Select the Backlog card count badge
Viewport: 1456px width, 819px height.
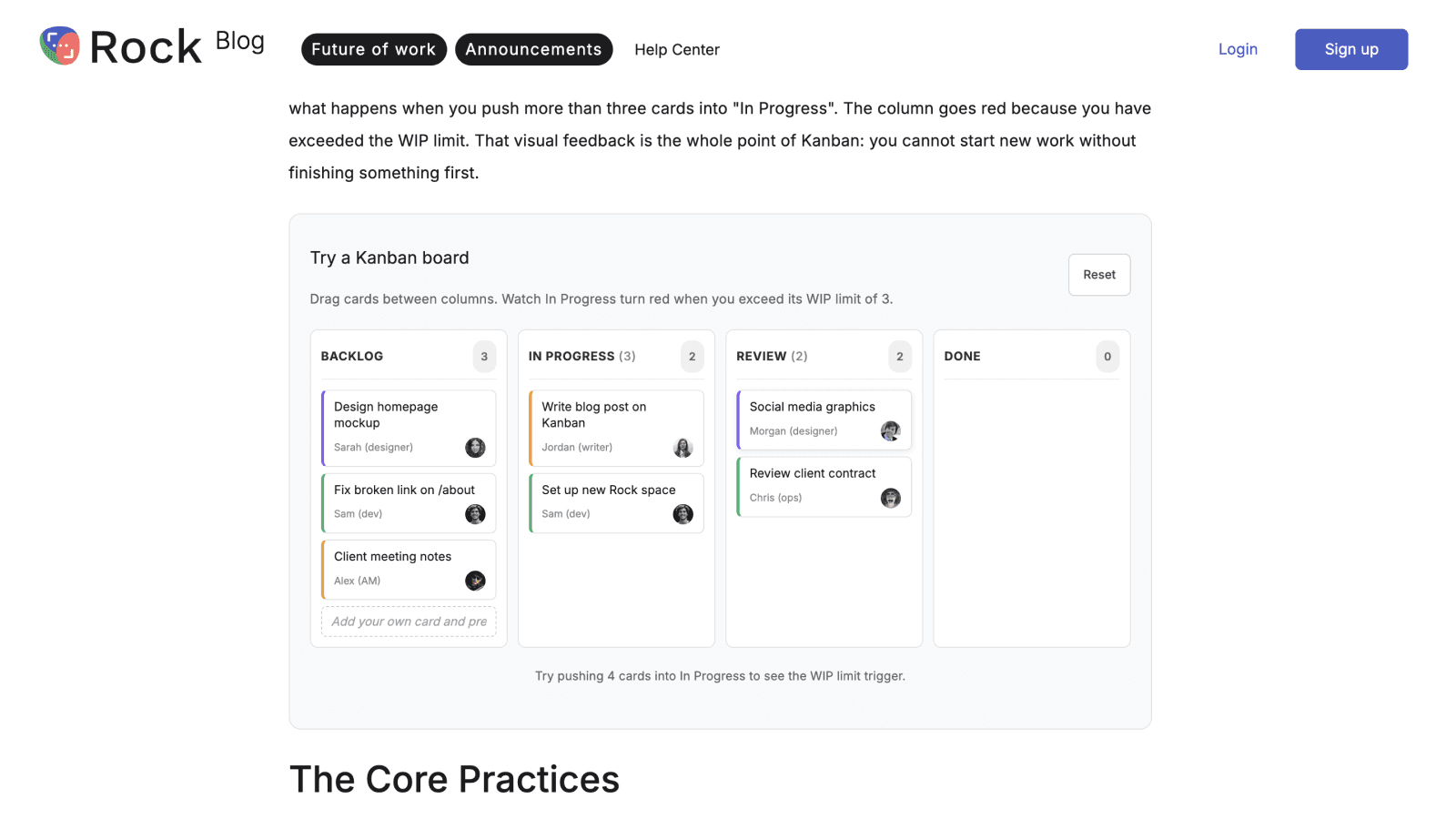tap(484, 357)
